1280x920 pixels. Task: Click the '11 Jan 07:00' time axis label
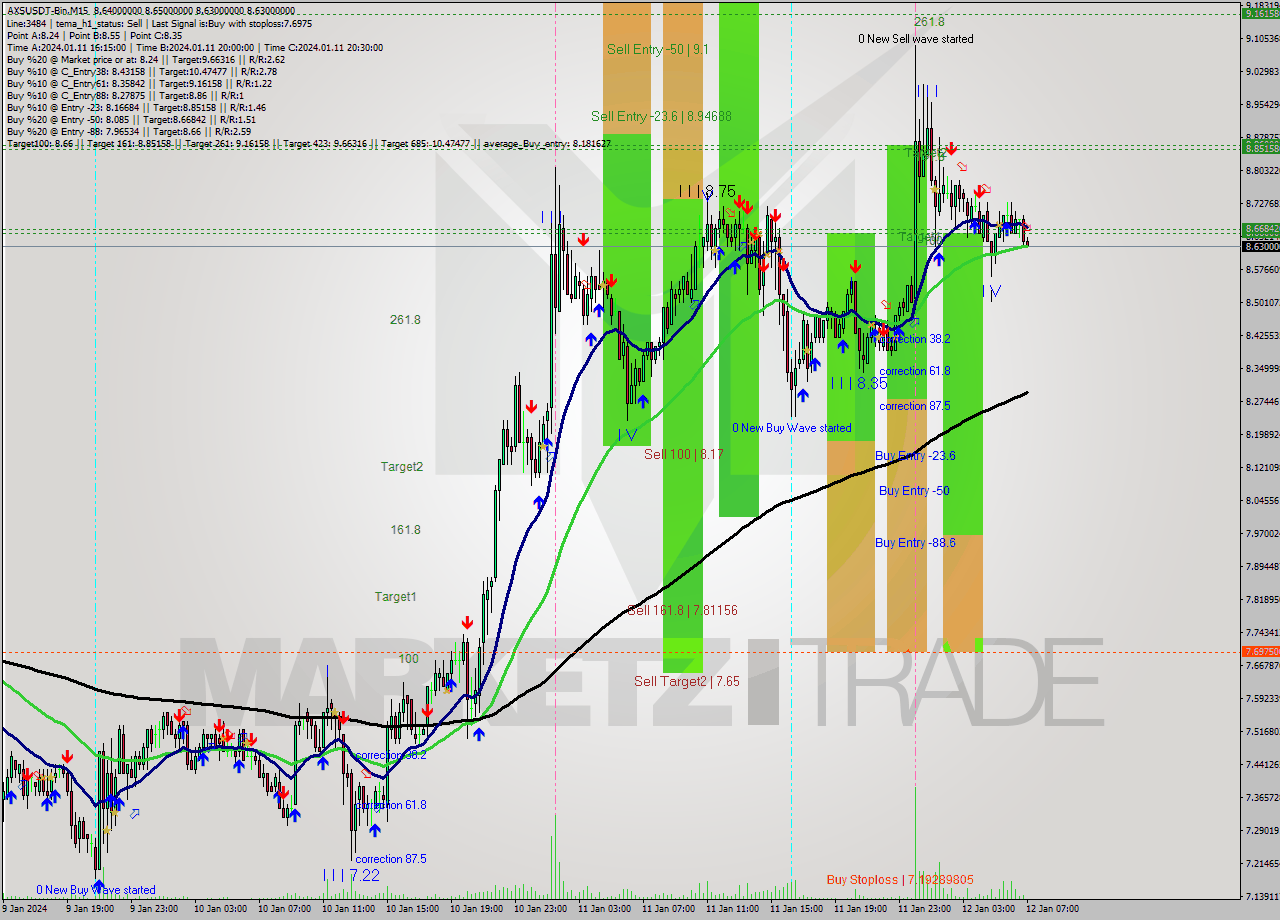click(668, 909)
